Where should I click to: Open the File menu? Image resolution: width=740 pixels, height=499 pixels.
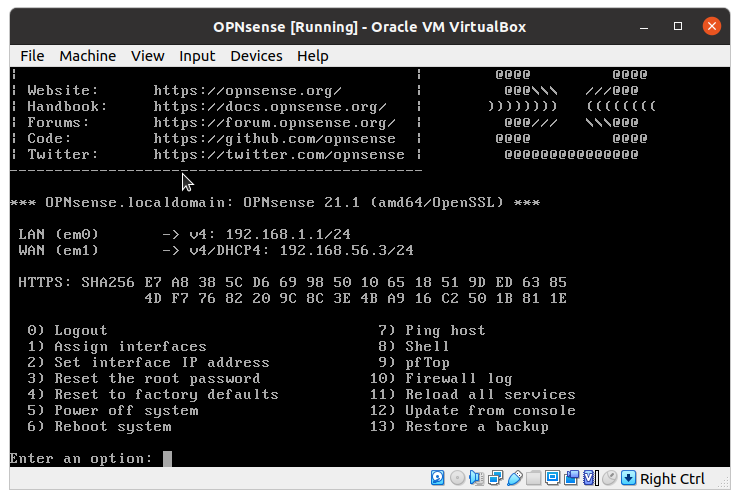tap(32, 56)
